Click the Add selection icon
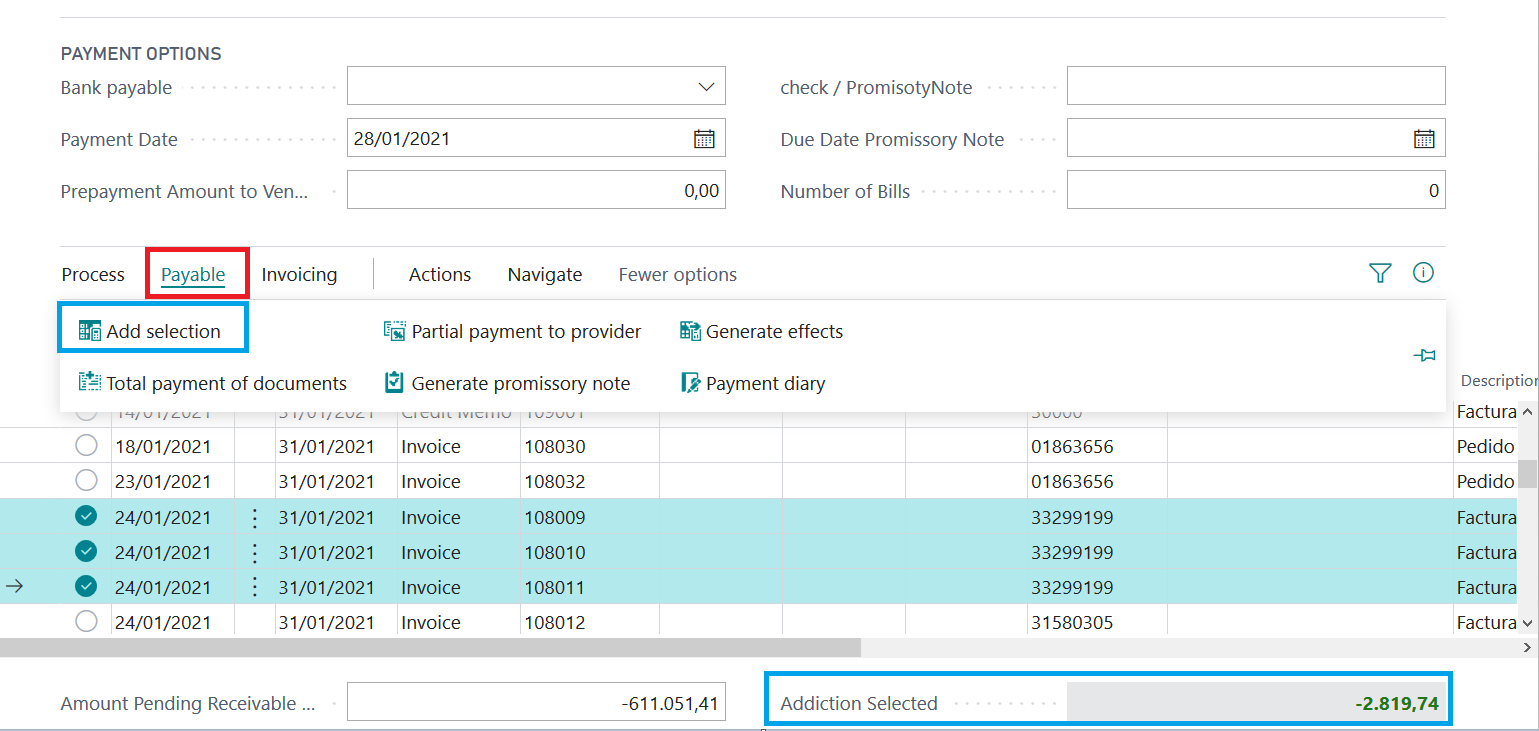 pyautogui.click(x=90, y=331)
